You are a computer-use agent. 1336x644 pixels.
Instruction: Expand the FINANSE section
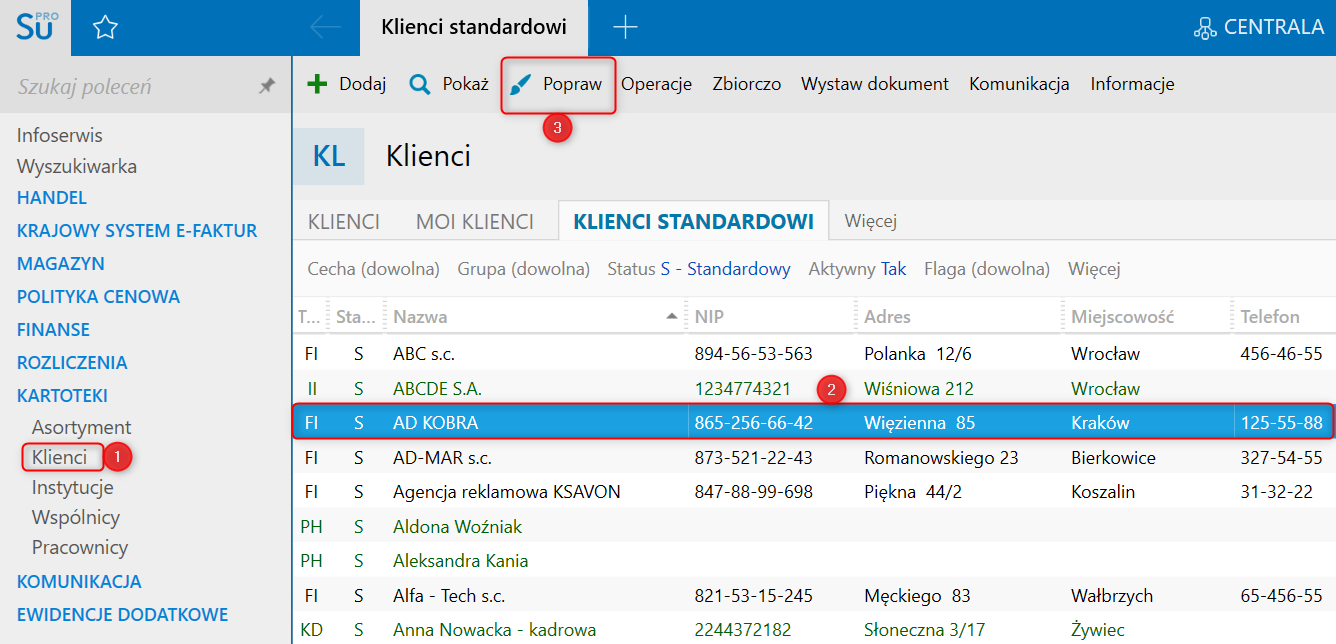53,330
